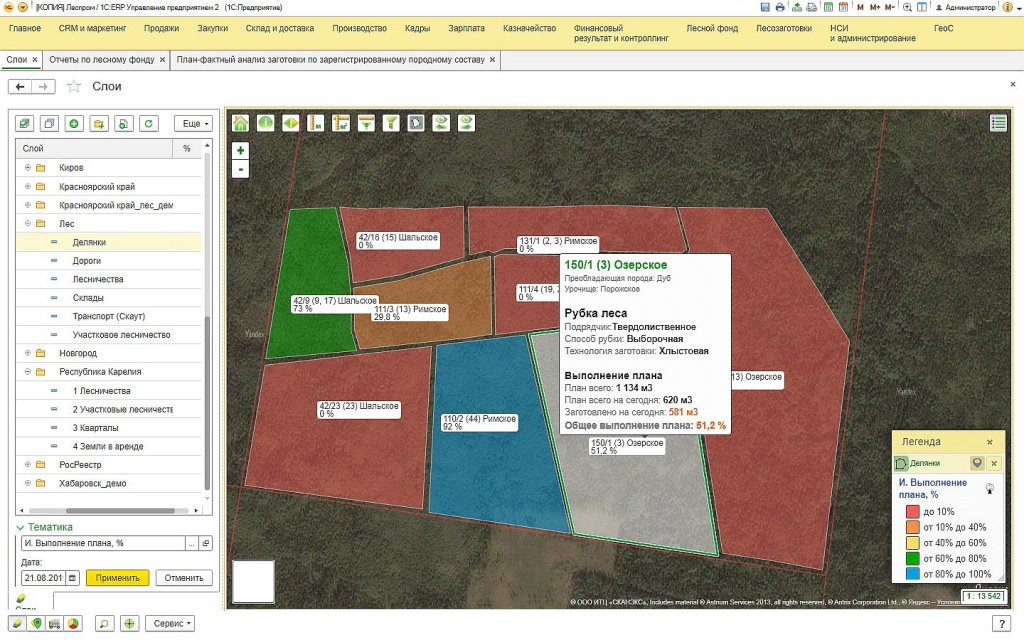Click the back navigation arrow

(20, 86)
